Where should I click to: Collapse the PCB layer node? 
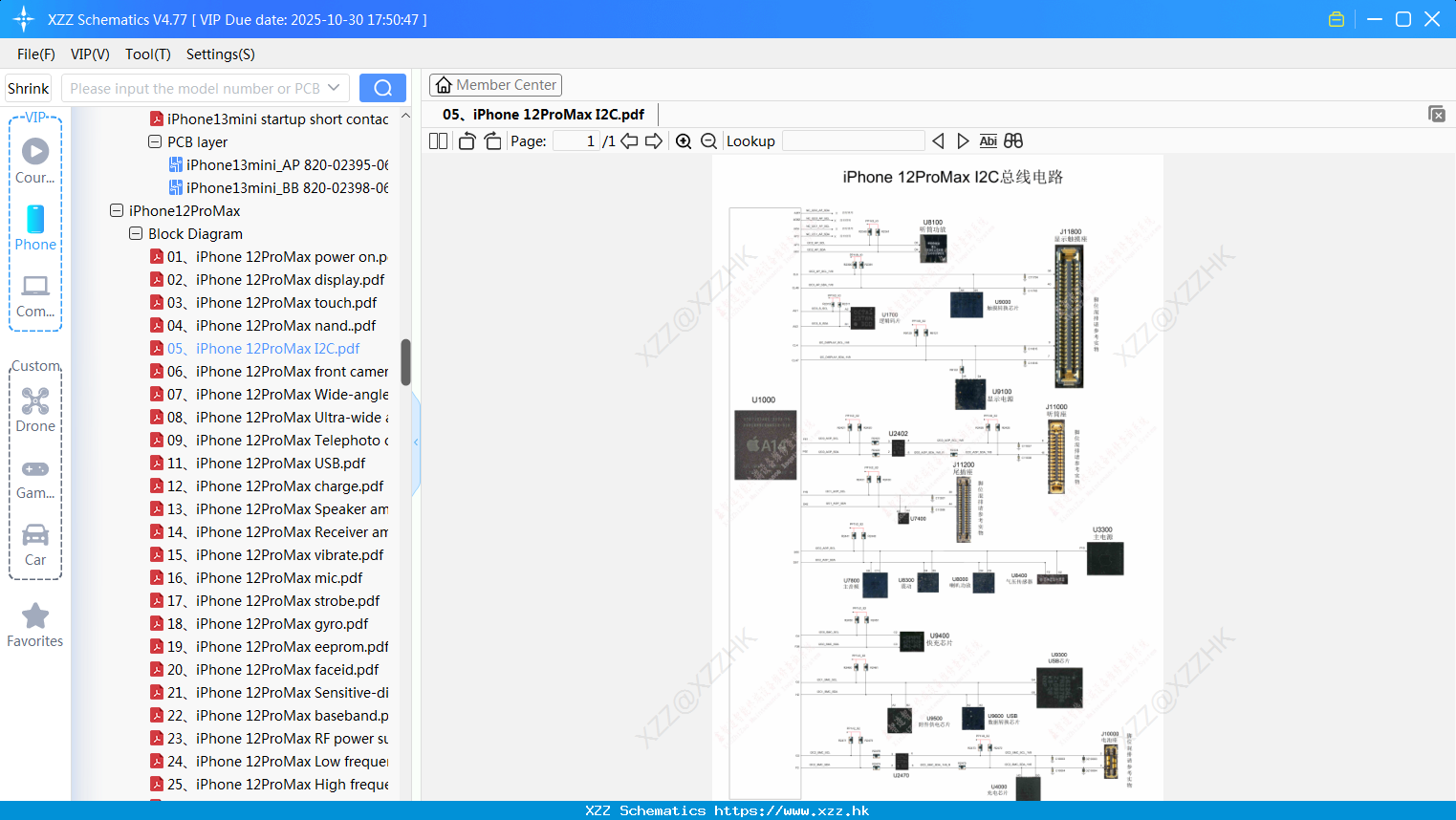point(155,141)
